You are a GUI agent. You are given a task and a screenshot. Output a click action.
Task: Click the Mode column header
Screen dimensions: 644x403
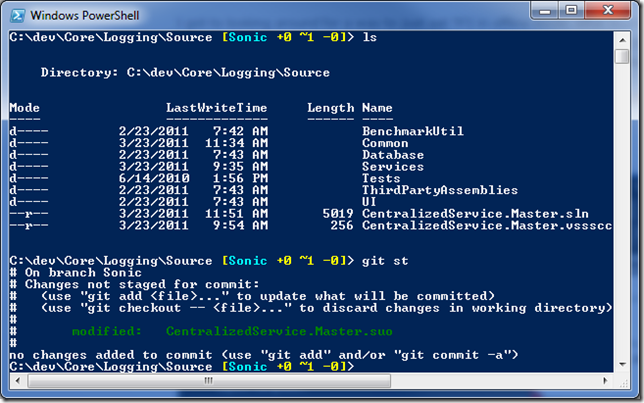tap(25, 108)
